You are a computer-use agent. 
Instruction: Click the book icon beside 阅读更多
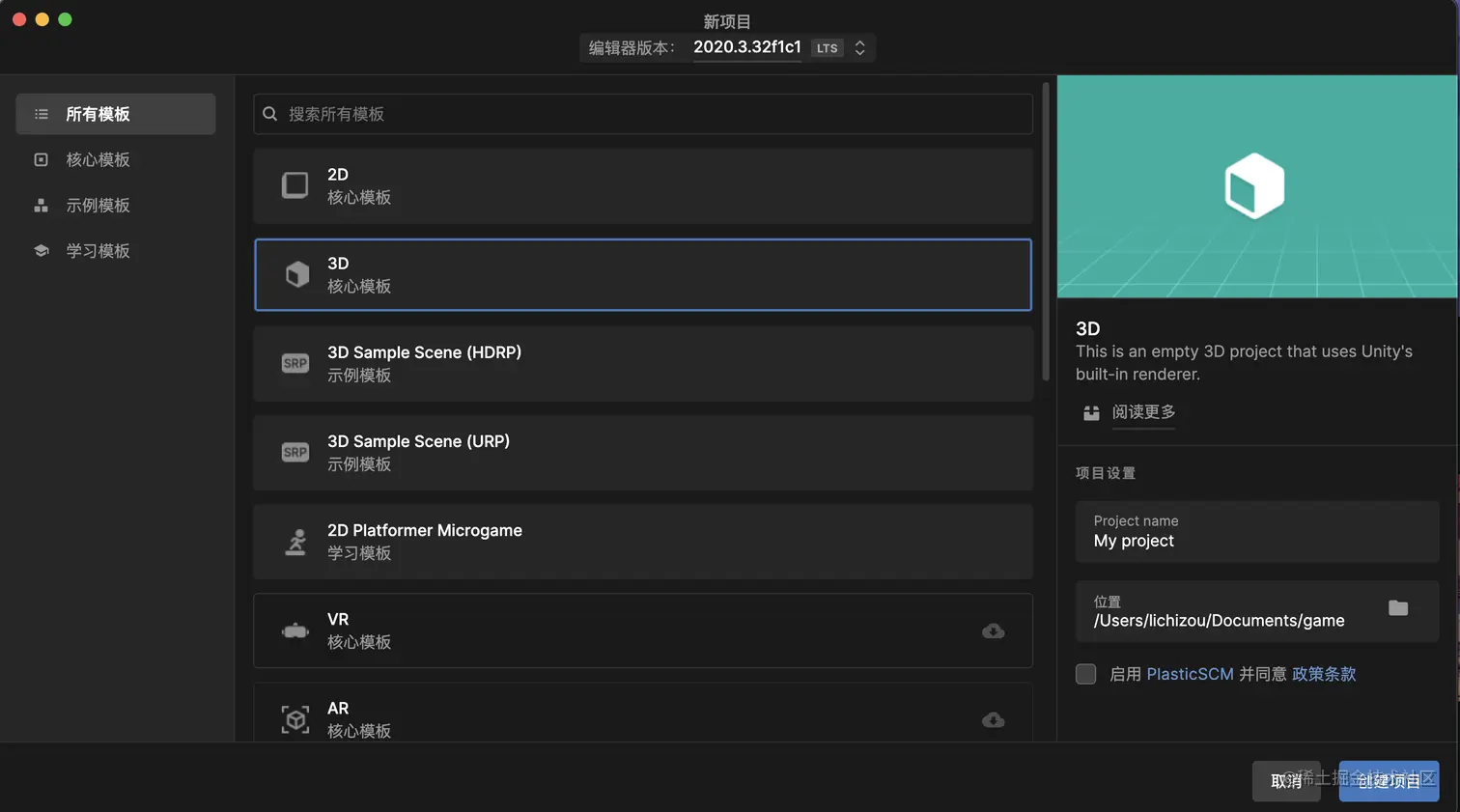[1091, 413]
